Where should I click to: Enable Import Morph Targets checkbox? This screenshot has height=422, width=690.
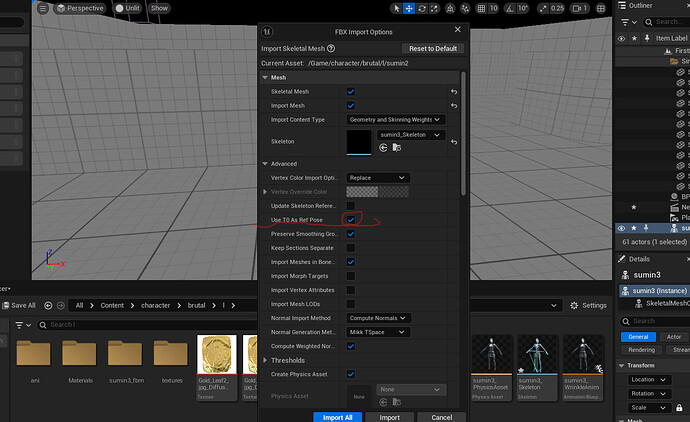(351, 276)
